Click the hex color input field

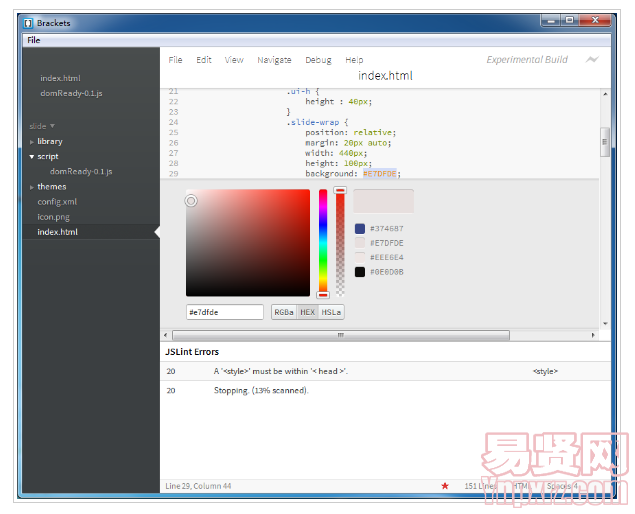click(225, 312)
